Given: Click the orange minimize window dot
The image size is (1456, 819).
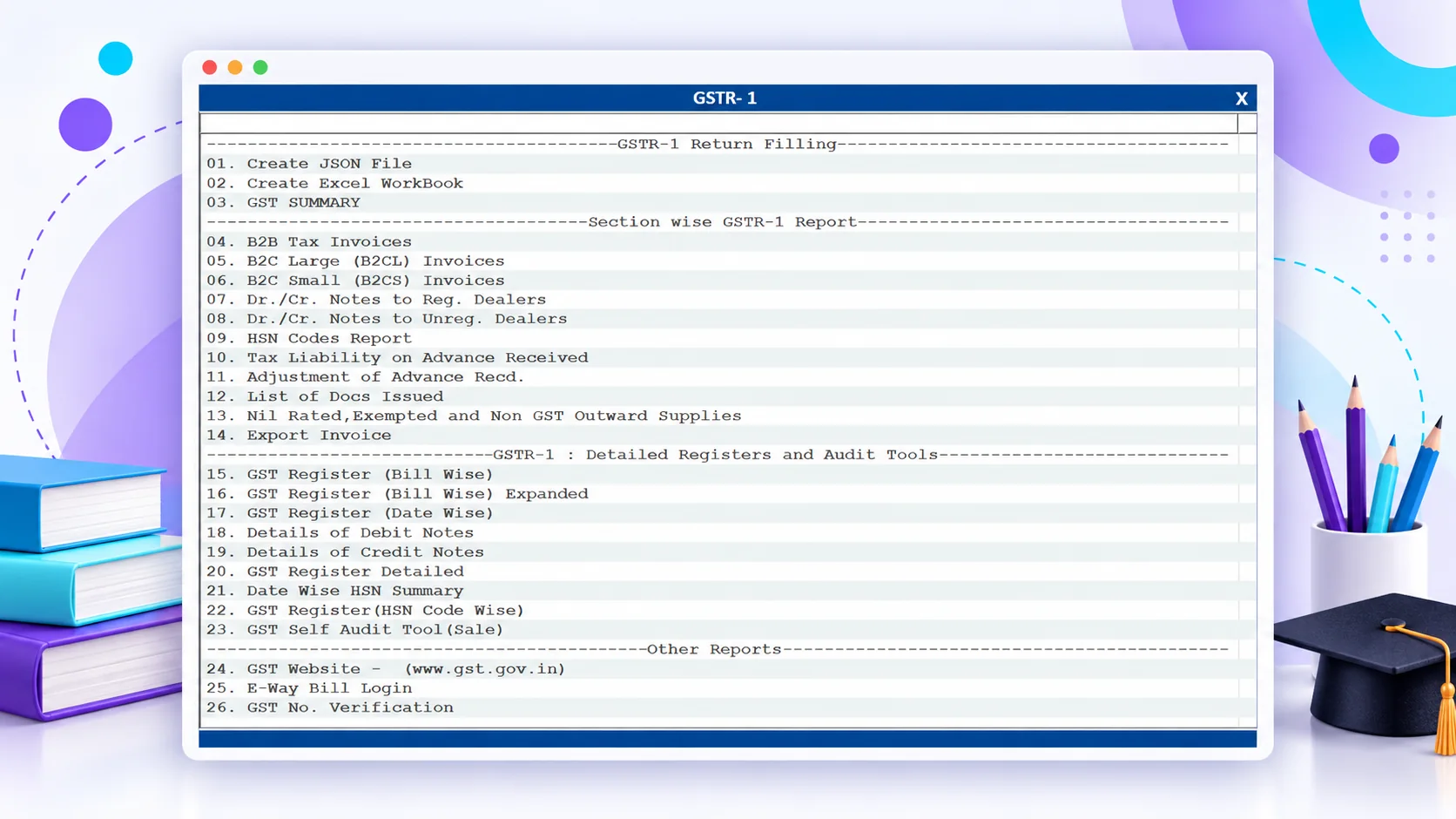Looking at the screenshot, I should (235, 67).
